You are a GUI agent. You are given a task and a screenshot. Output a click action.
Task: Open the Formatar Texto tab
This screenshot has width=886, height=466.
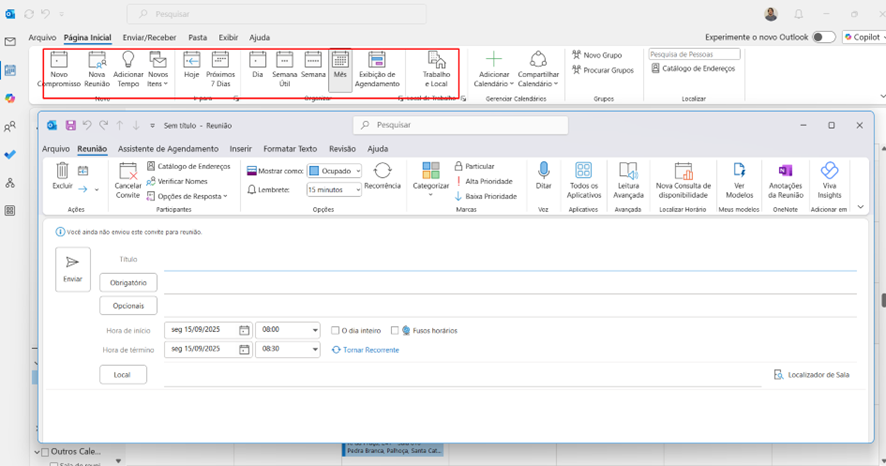coord(289,149)
